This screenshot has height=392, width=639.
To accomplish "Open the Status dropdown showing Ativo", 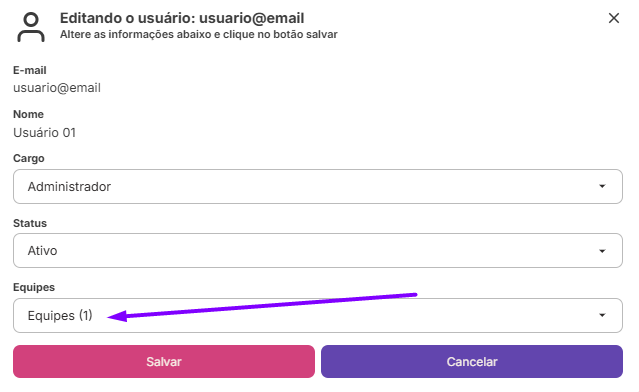I will pyautogui.click(x=318, y=251).
